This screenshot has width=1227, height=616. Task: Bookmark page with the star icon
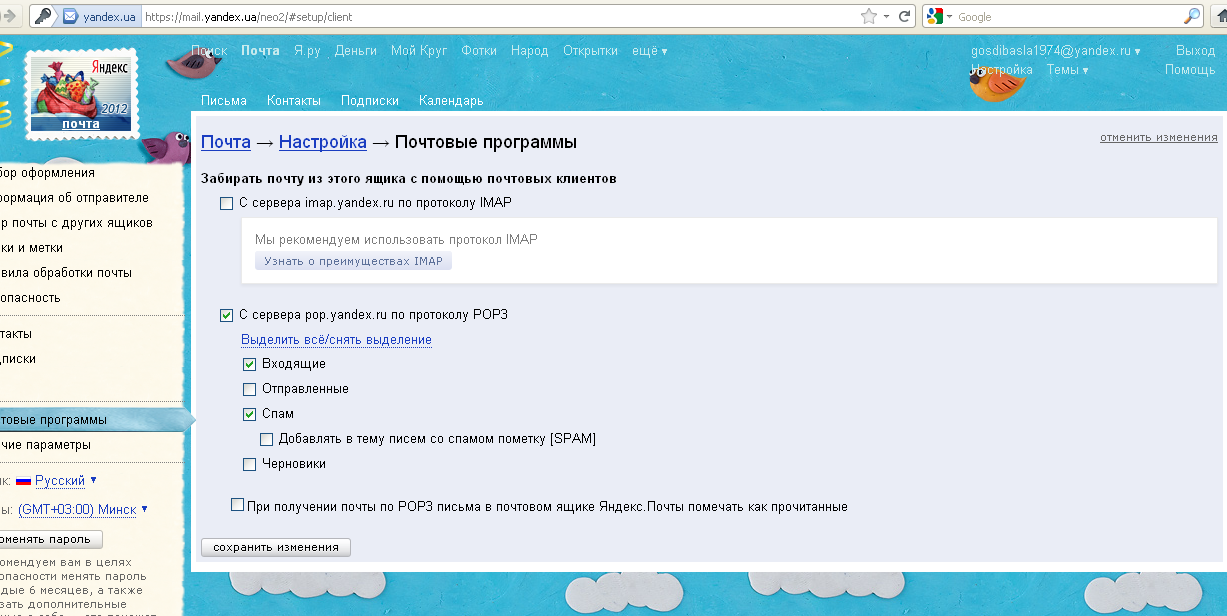click(x=869, y=16)
